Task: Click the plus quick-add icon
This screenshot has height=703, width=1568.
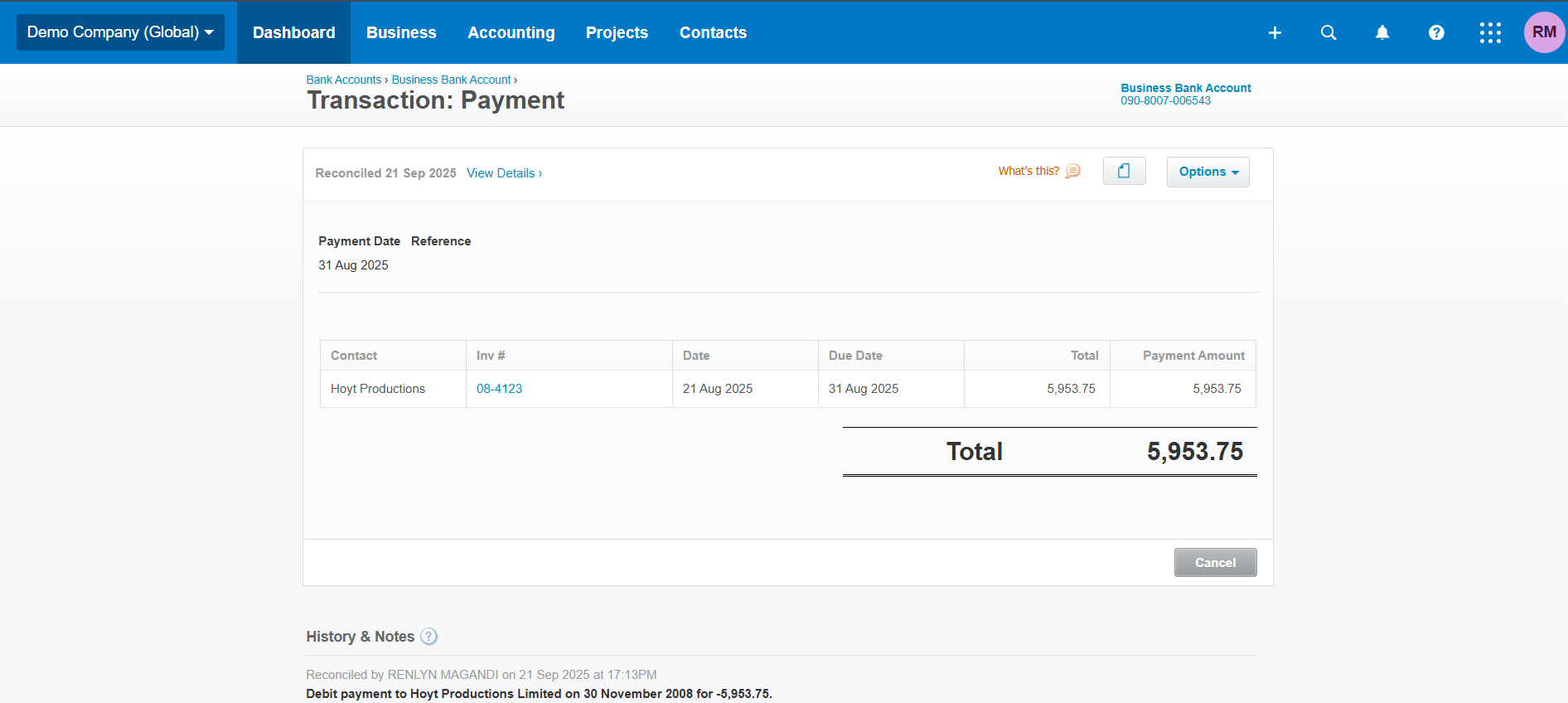Action: 1275,32
